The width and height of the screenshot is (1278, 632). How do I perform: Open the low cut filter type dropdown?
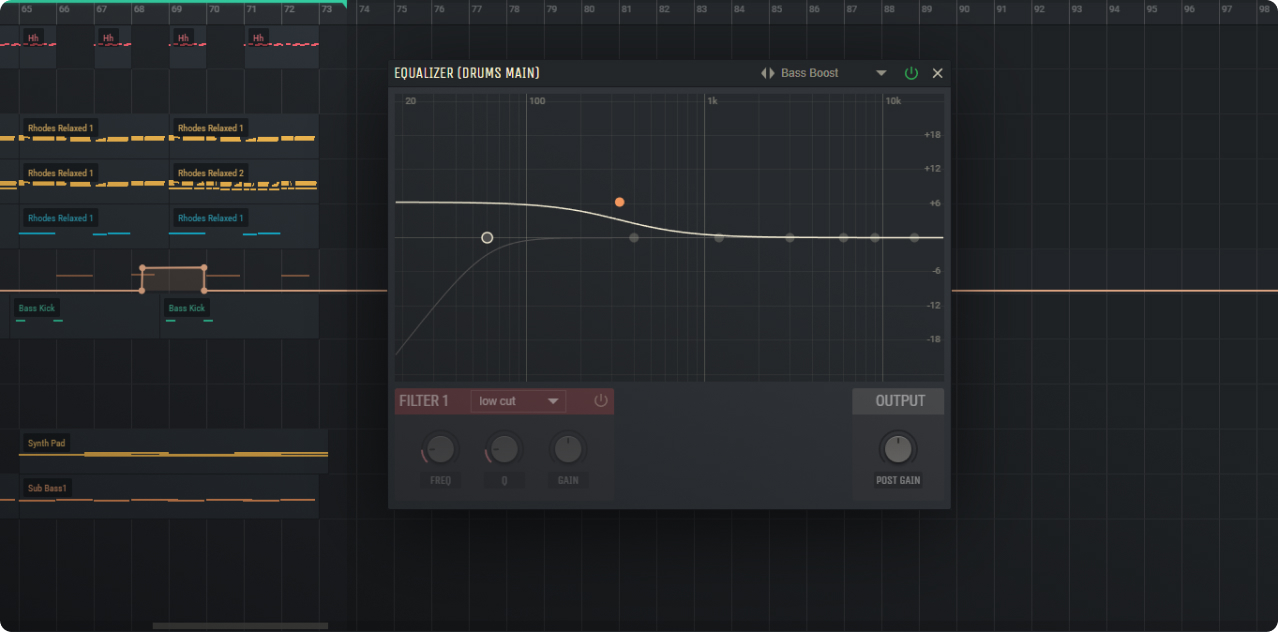[518, 401]
